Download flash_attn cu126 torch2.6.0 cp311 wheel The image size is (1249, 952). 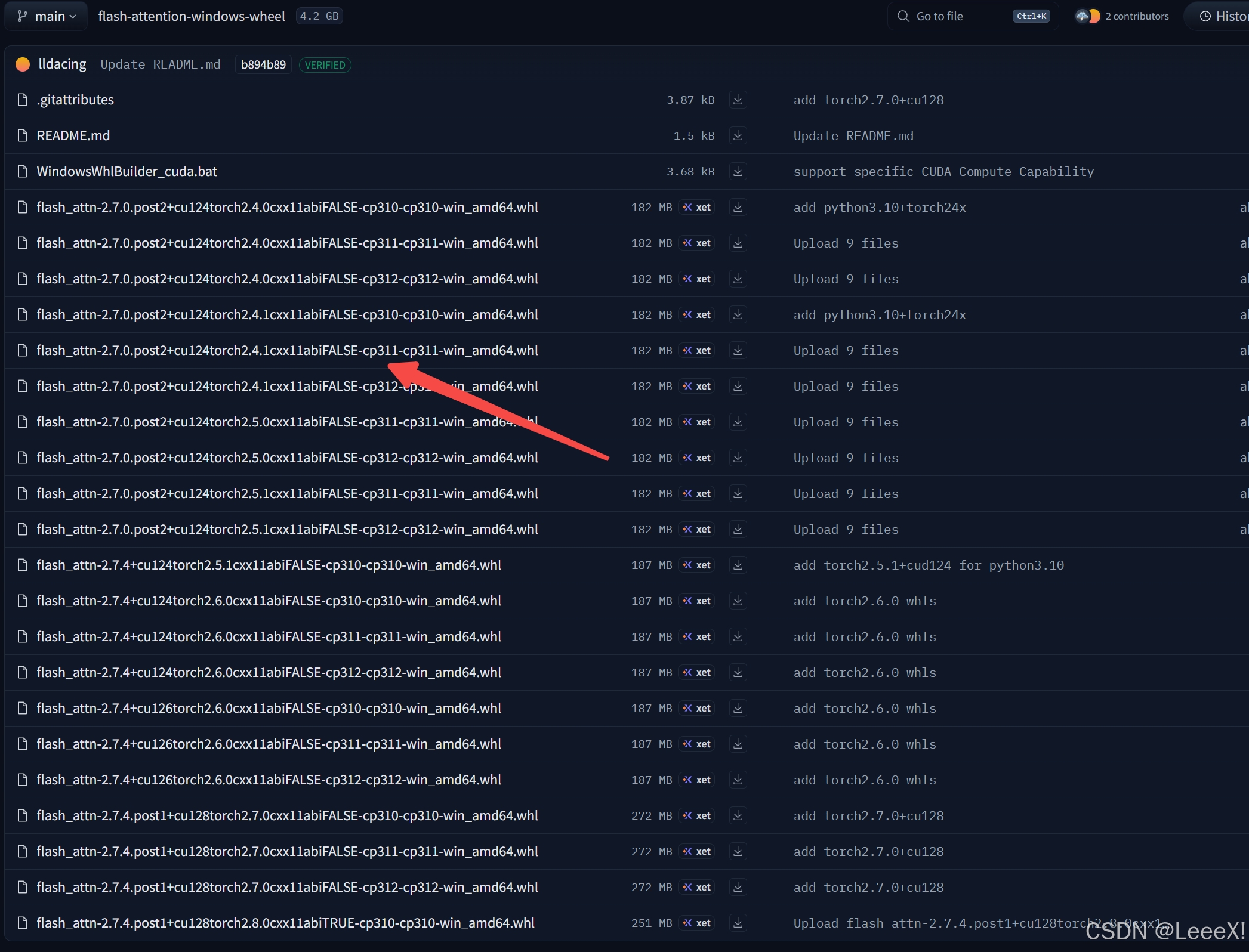[738, 744]
